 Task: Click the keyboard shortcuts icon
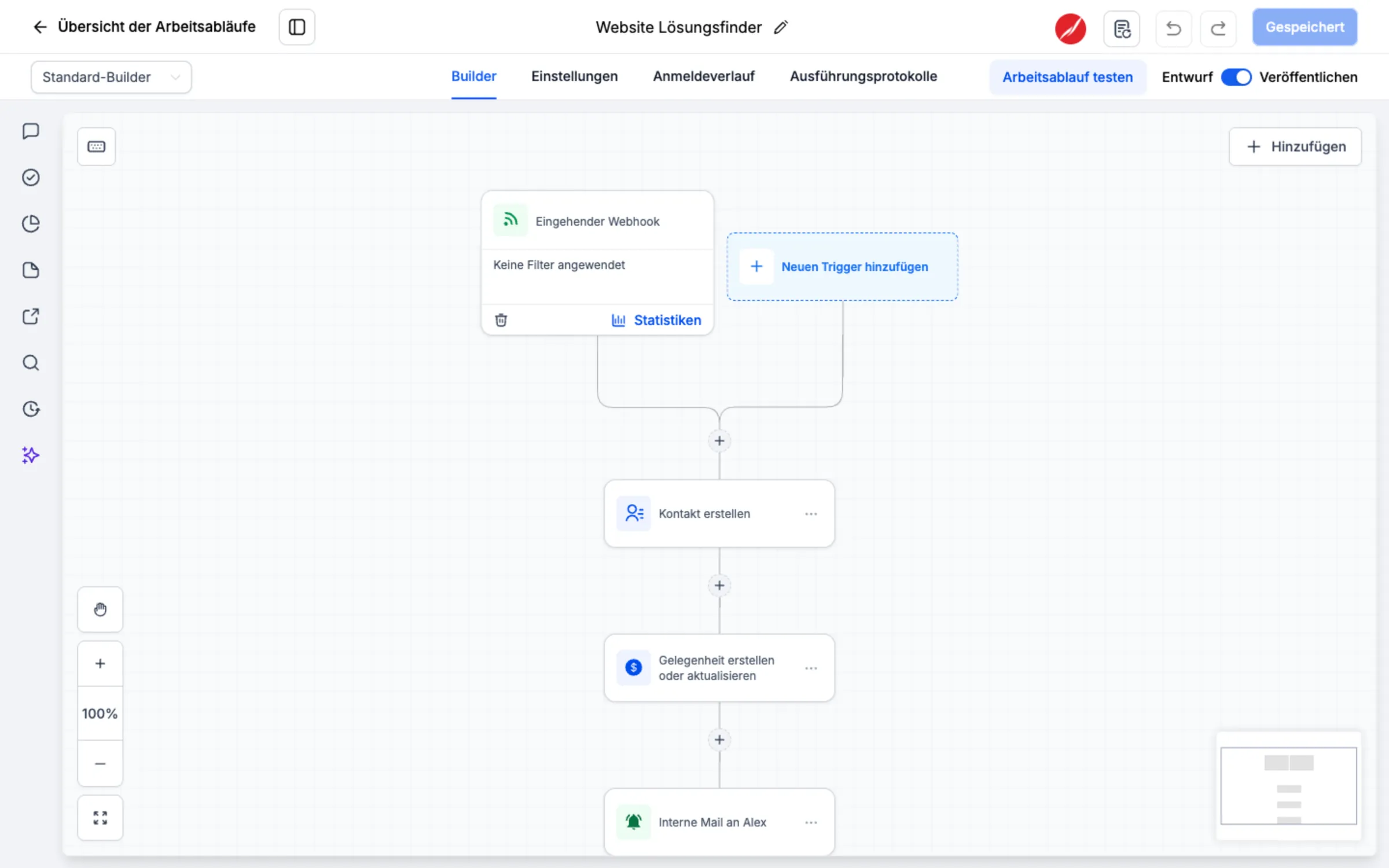pos(97,146)
